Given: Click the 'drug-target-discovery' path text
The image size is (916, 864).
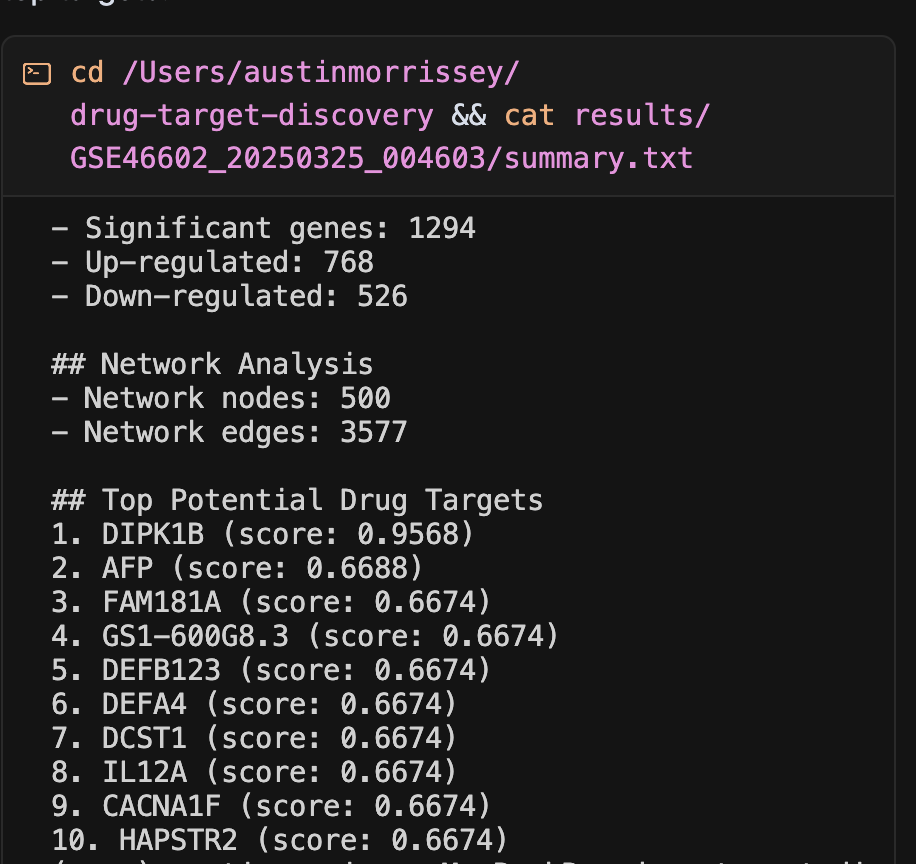Looking at the screenshot, I should 252,116.
